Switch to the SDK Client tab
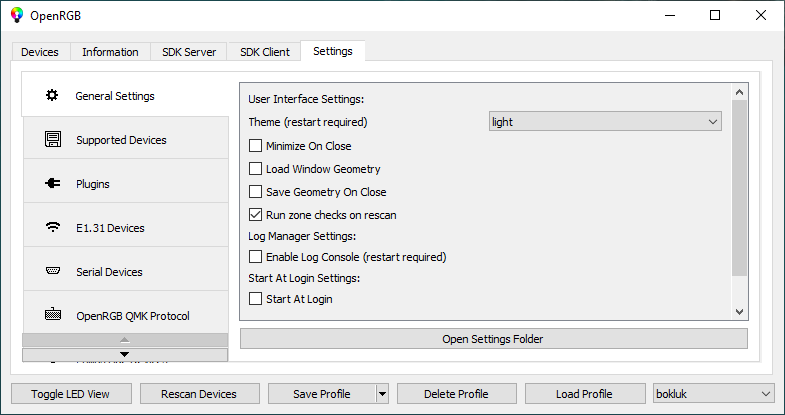This screenshot has height=415, width=785. tap(264, 52)
